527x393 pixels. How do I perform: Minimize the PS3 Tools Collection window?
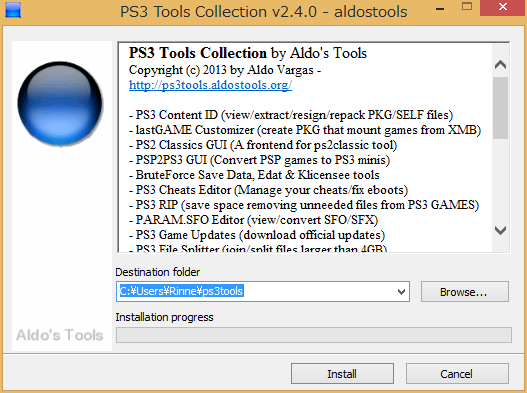coord(440,9)
